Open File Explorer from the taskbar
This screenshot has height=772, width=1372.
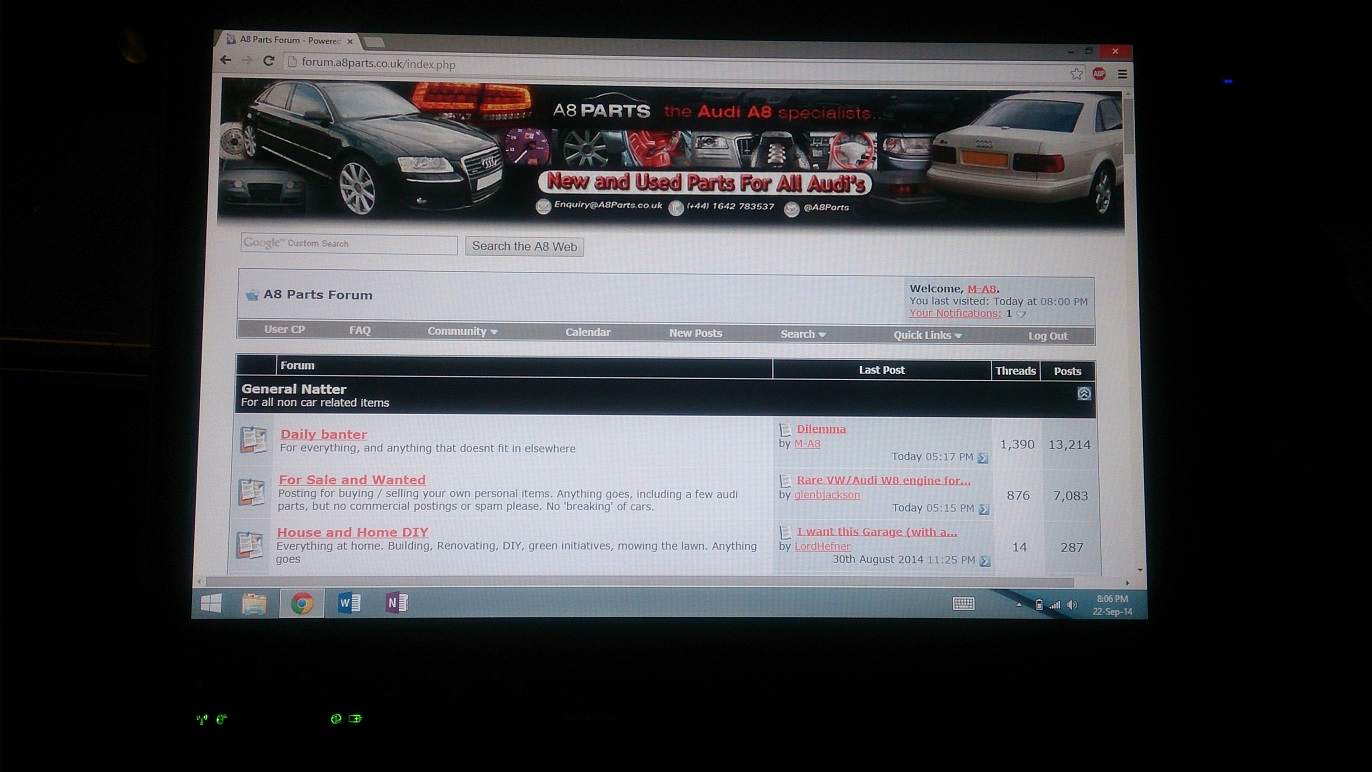[x=254, y=604]
